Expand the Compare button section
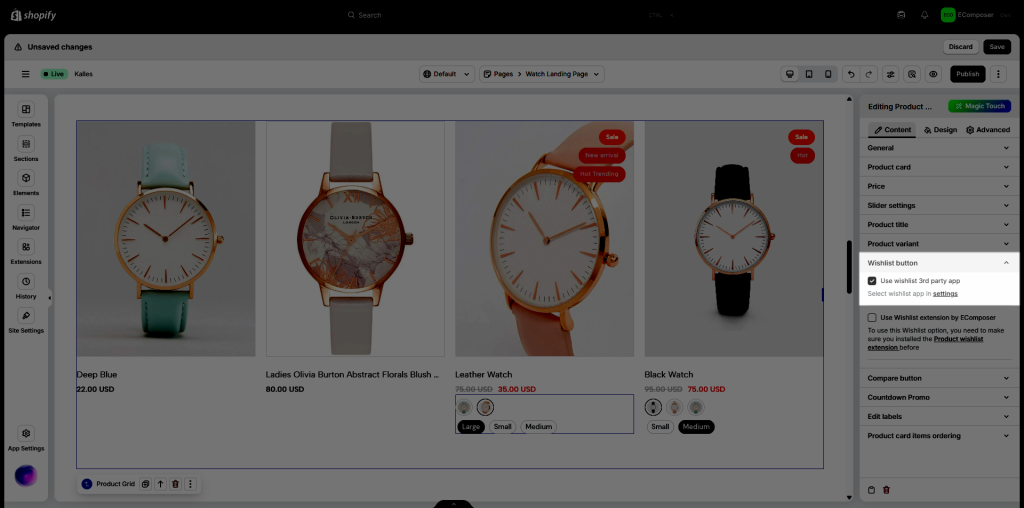 coord(1006,378)
